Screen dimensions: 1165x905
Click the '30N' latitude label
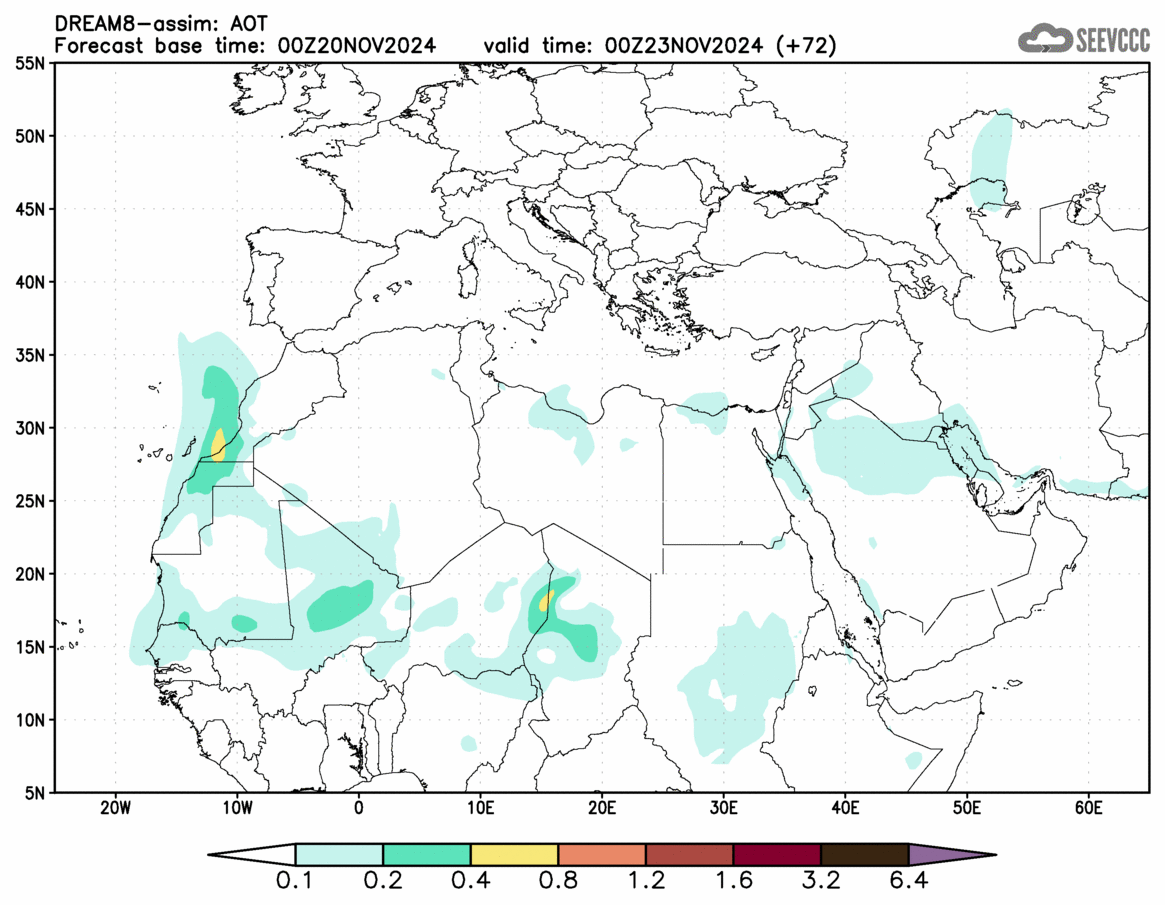click(x=30, y=428)
